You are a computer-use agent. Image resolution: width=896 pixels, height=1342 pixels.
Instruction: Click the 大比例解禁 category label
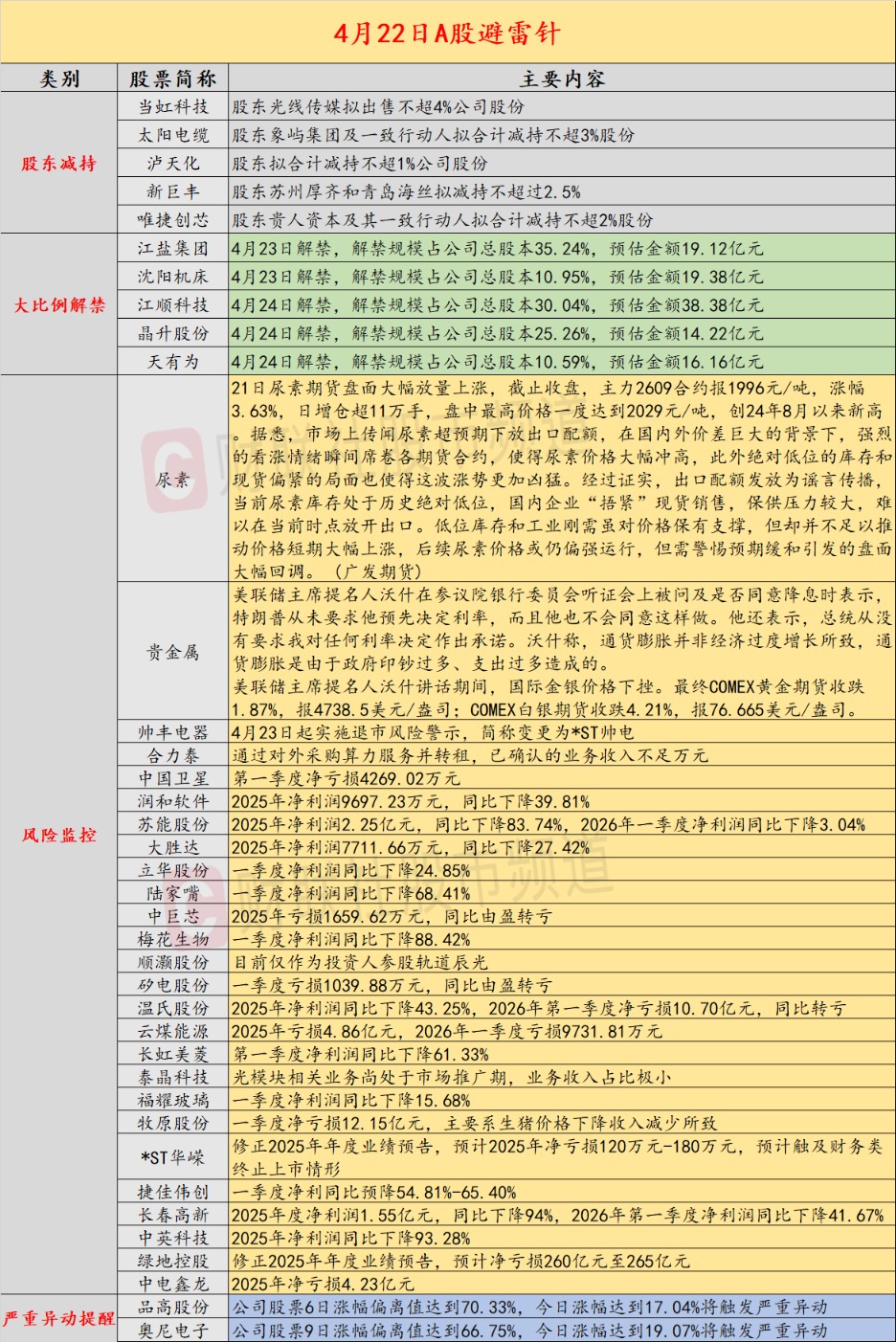tap(59, 305)
